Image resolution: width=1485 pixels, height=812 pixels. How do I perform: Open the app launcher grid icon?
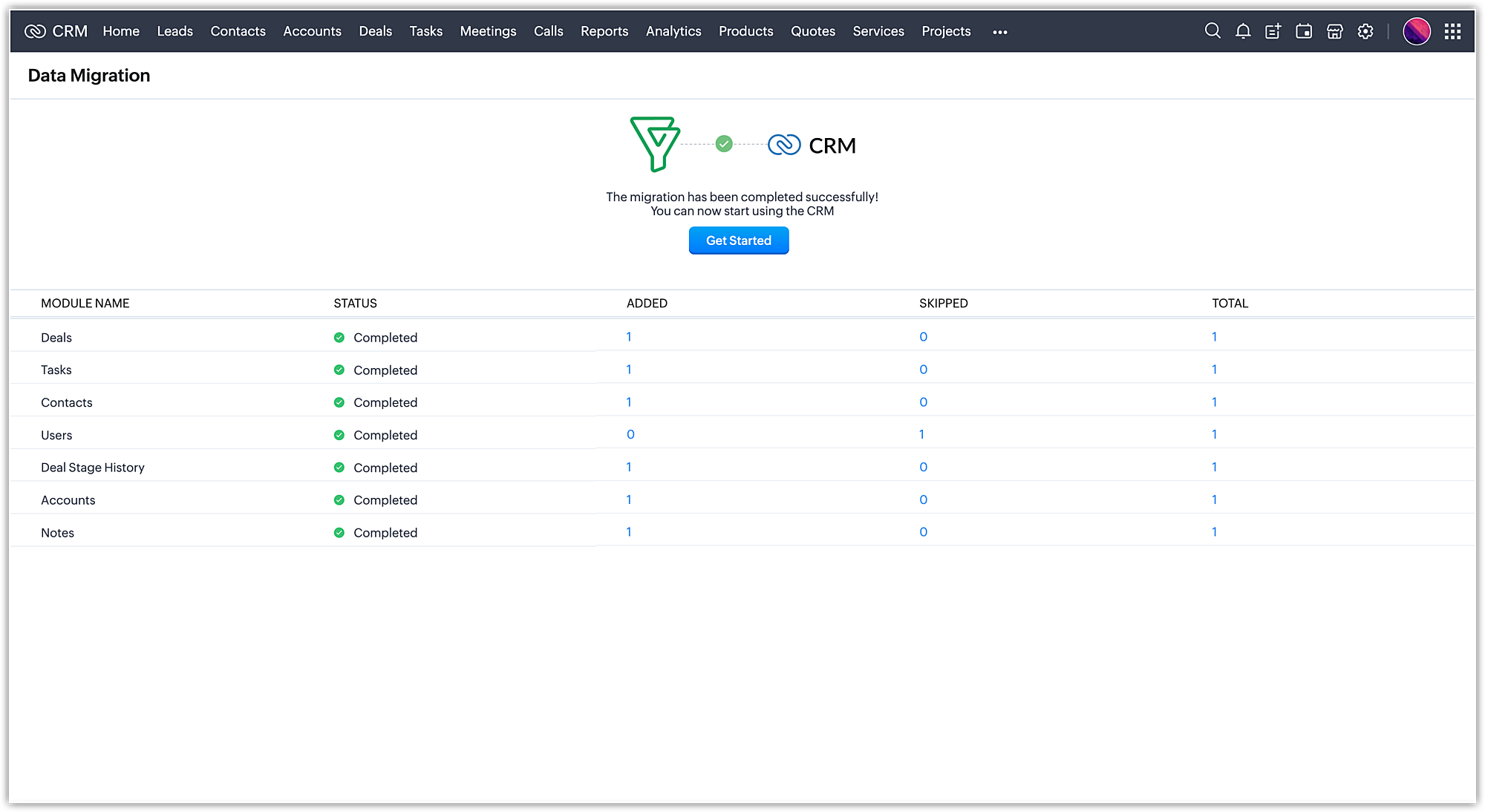point(1452,31)
